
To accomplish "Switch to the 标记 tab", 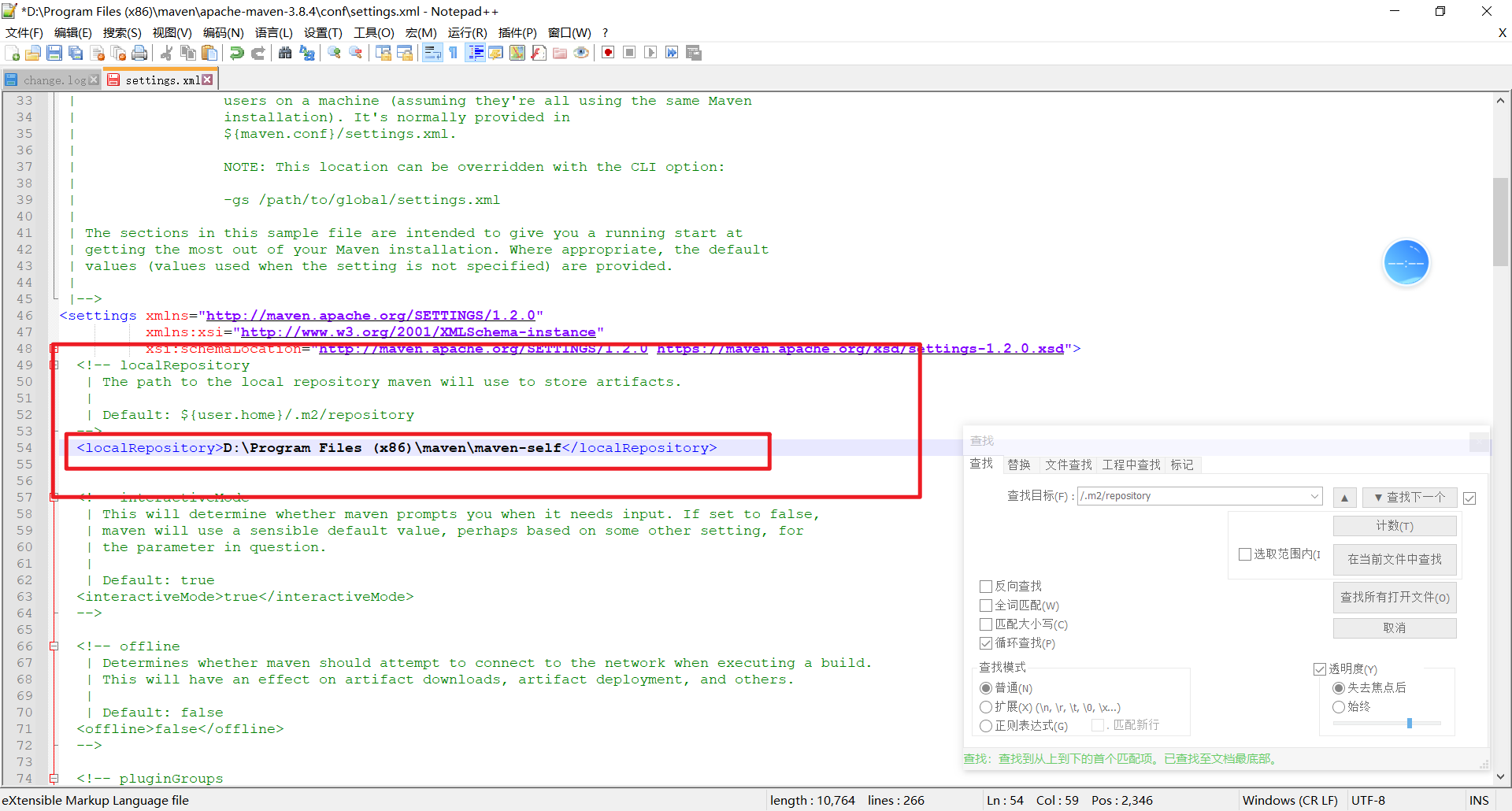I will coord(1182,465).
